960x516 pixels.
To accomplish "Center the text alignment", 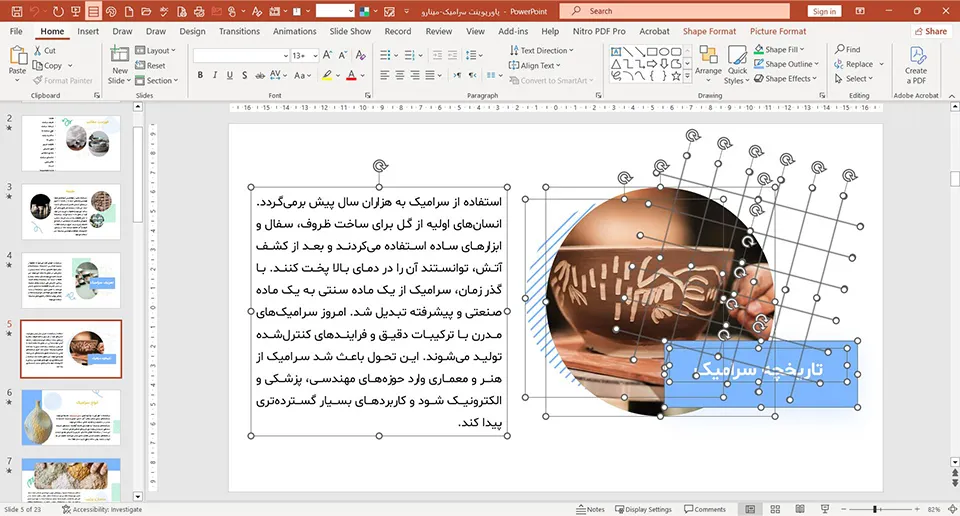I will click(x=400, y=75).
